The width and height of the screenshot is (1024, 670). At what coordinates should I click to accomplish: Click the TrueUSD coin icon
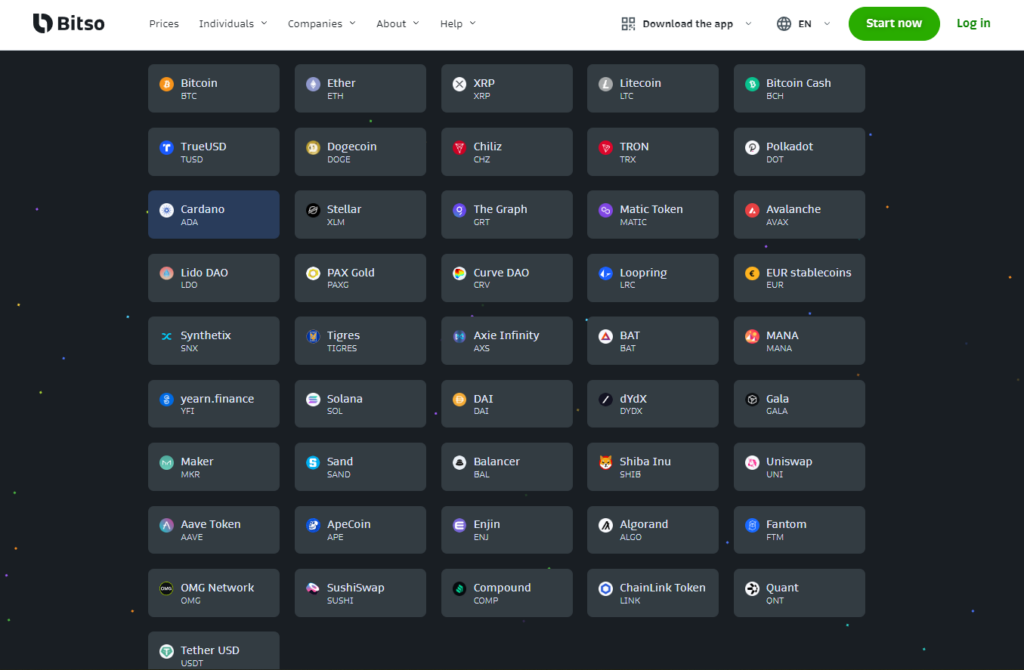167,147
